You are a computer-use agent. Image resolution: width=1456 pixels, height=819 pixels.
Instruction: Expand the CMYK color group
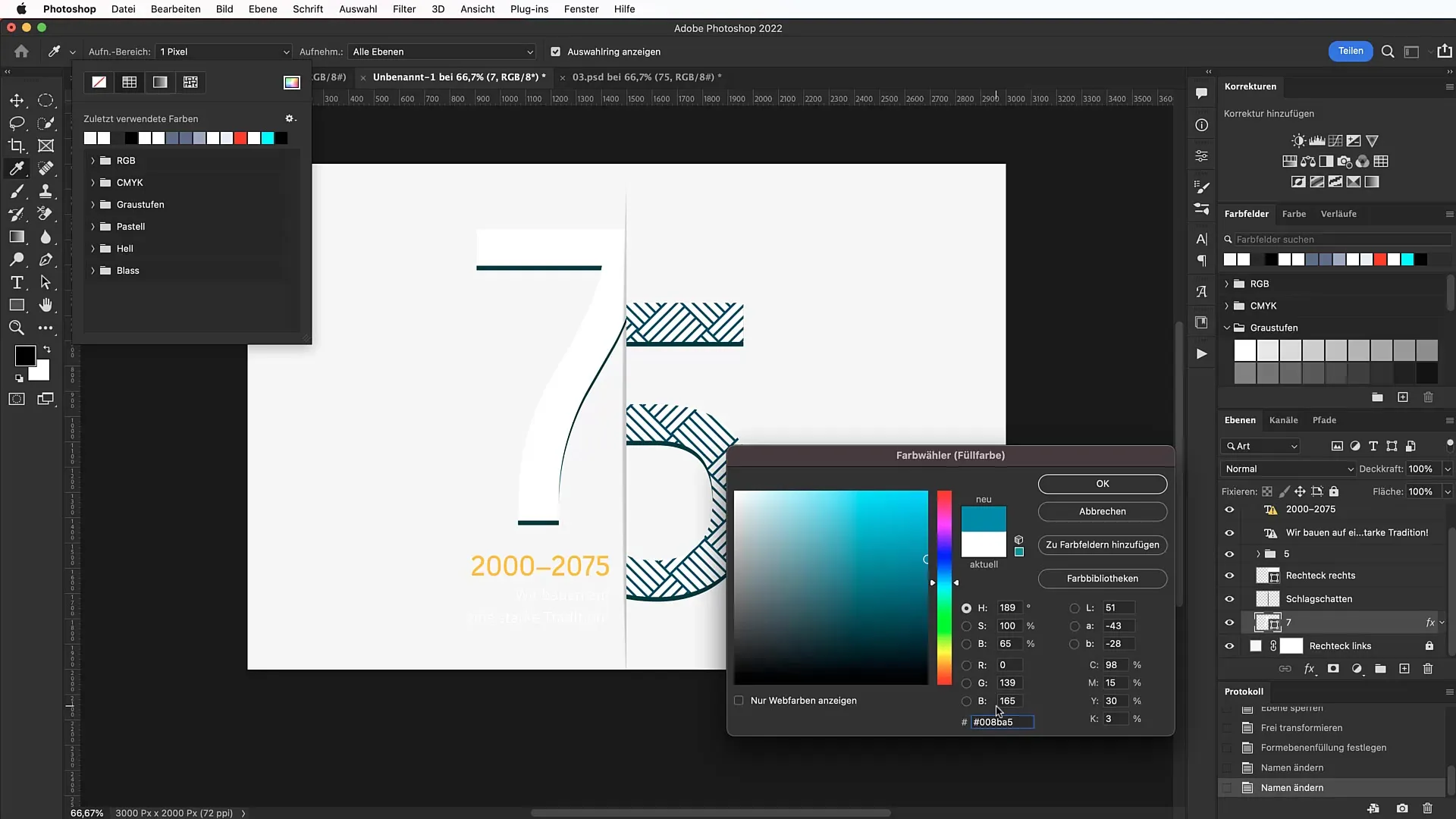pyautogui.click(x=93, y=182)
